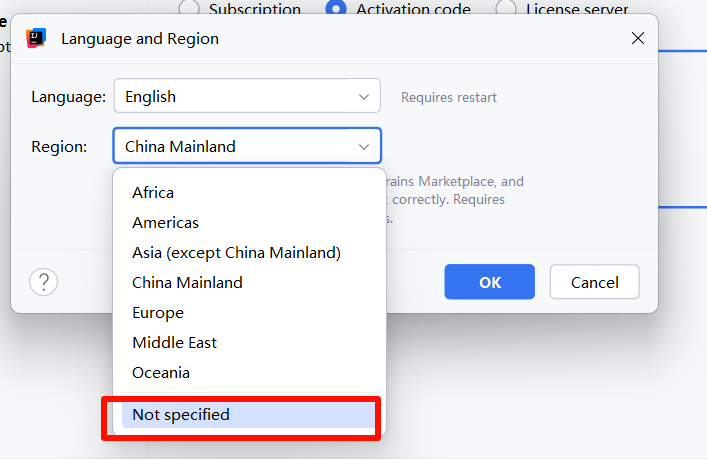Collapse the Region dropdown arrow

click(x=363, y=147)
